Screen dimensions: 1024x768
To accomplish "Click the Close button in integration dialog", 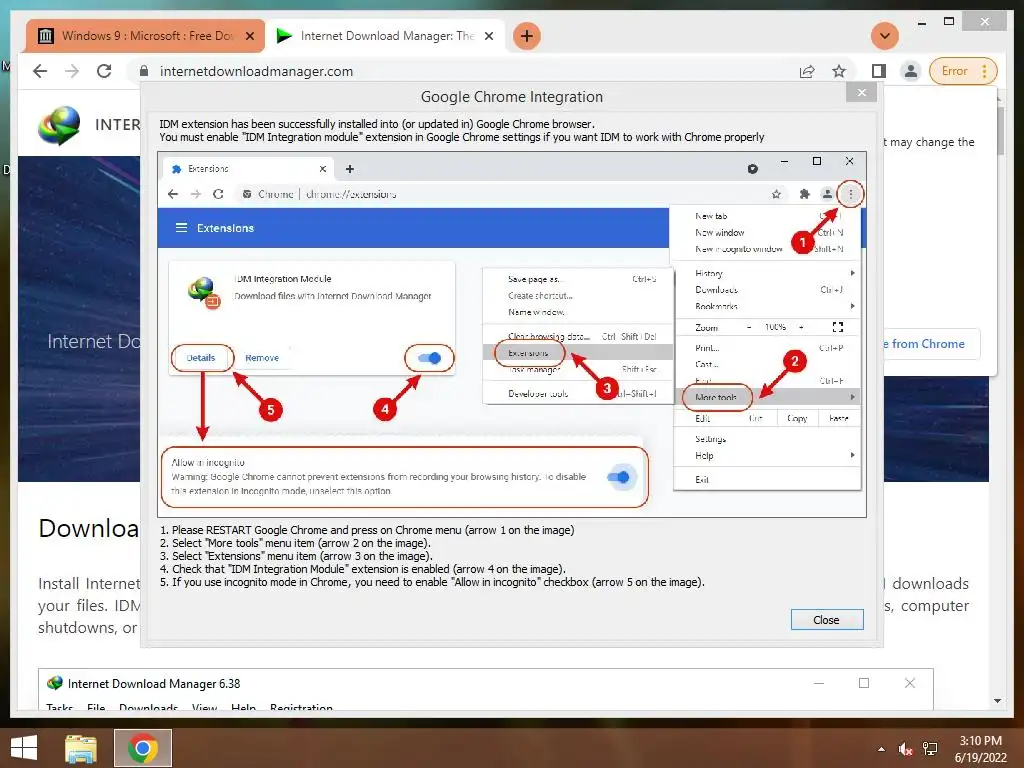I will (x=827, y=620).
